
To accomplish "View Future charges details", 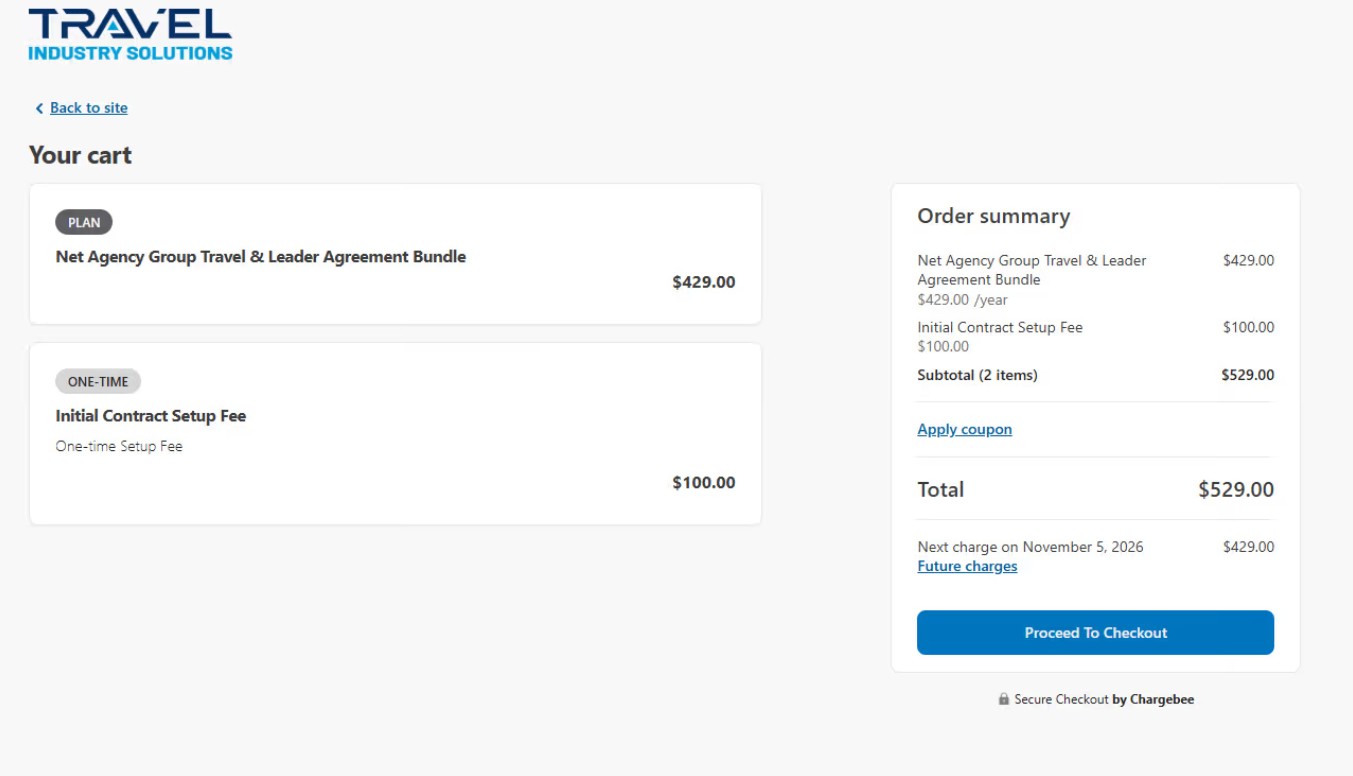I will (967, 566).
